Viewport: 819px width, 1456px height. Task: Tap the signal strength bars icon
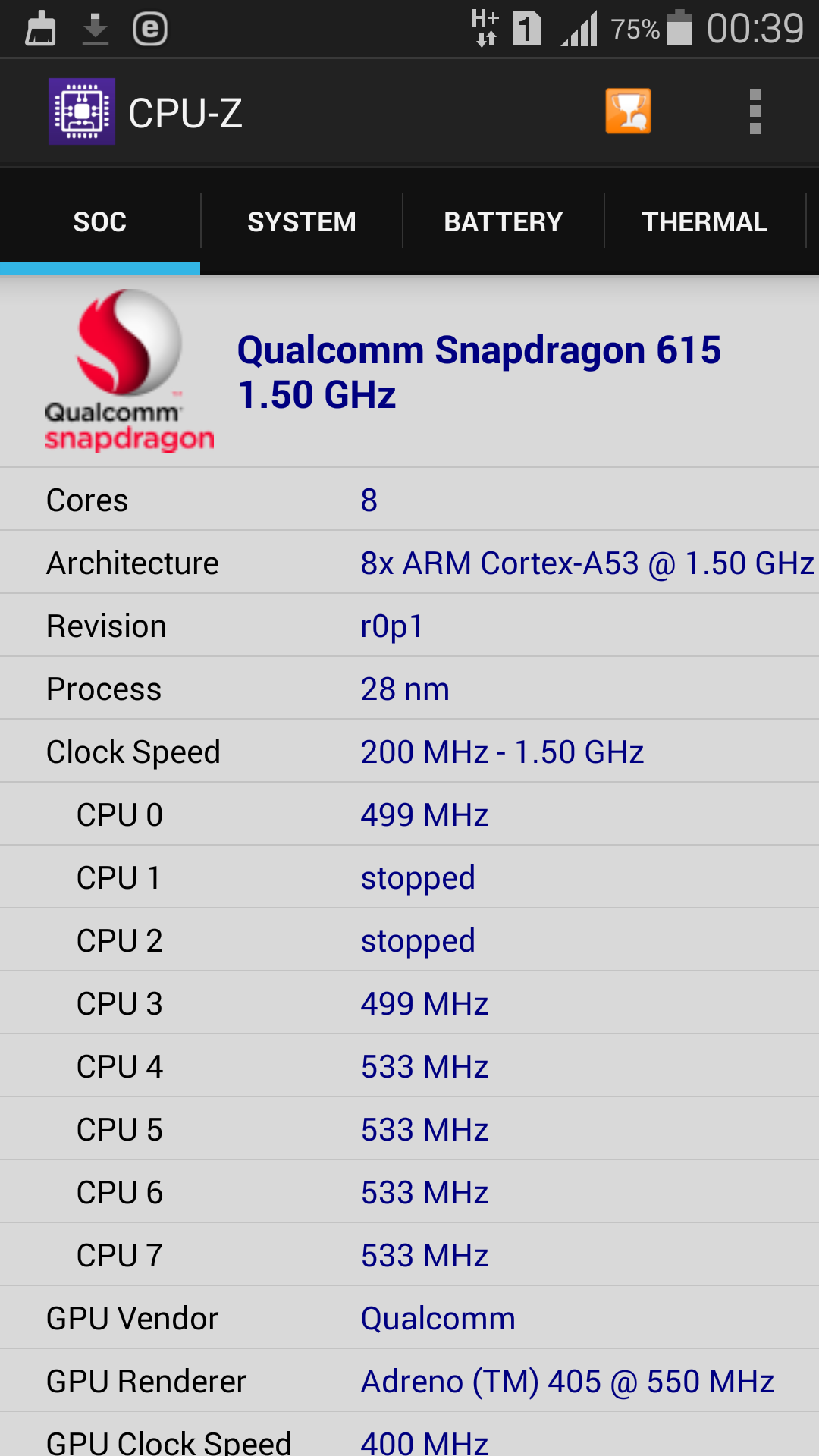tap(580, 29)
